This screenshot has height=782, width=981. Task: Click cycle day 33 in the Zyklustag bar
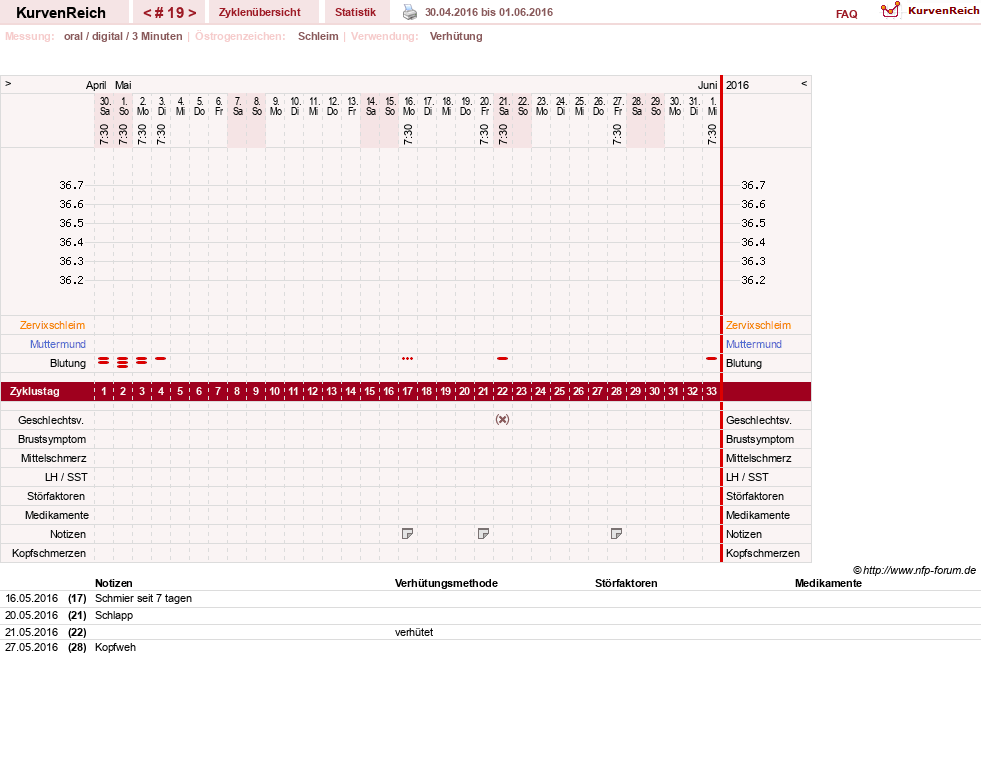click(x=711, y=392)
